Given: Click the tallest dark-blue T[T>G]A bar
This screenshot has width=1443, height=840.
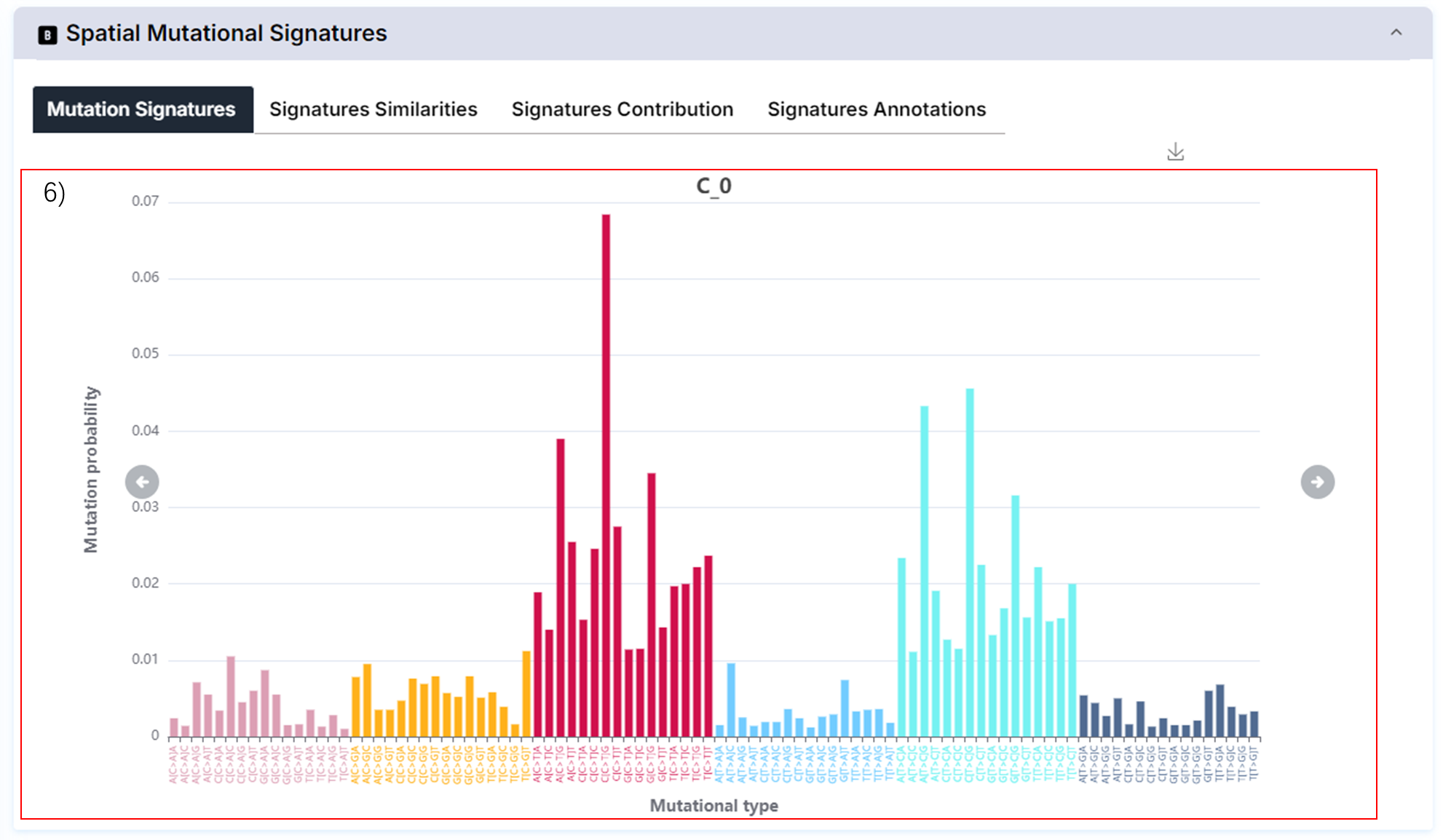Looking at the screenshot, I should coord(1220,710).
